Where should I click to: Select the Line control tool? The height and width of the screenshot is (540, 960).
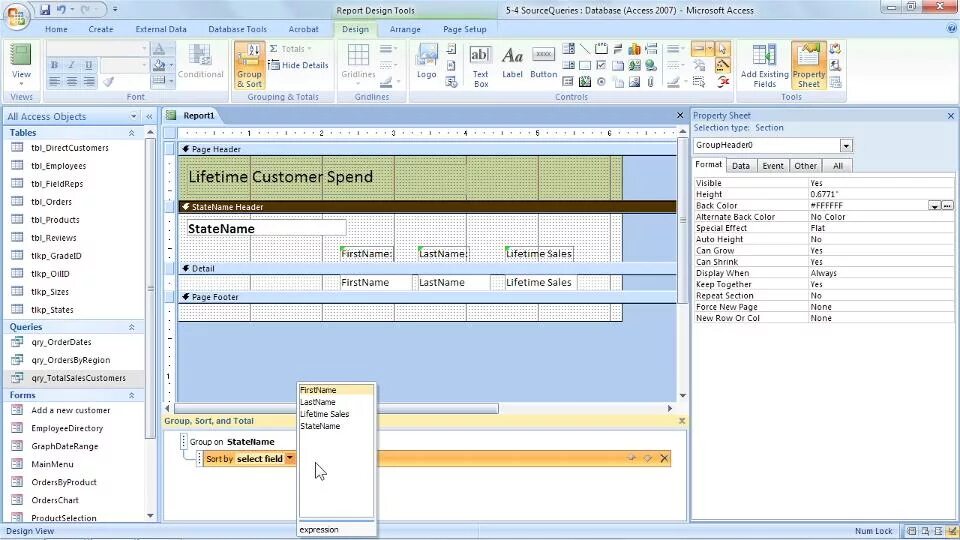click(x=585, y=49)
